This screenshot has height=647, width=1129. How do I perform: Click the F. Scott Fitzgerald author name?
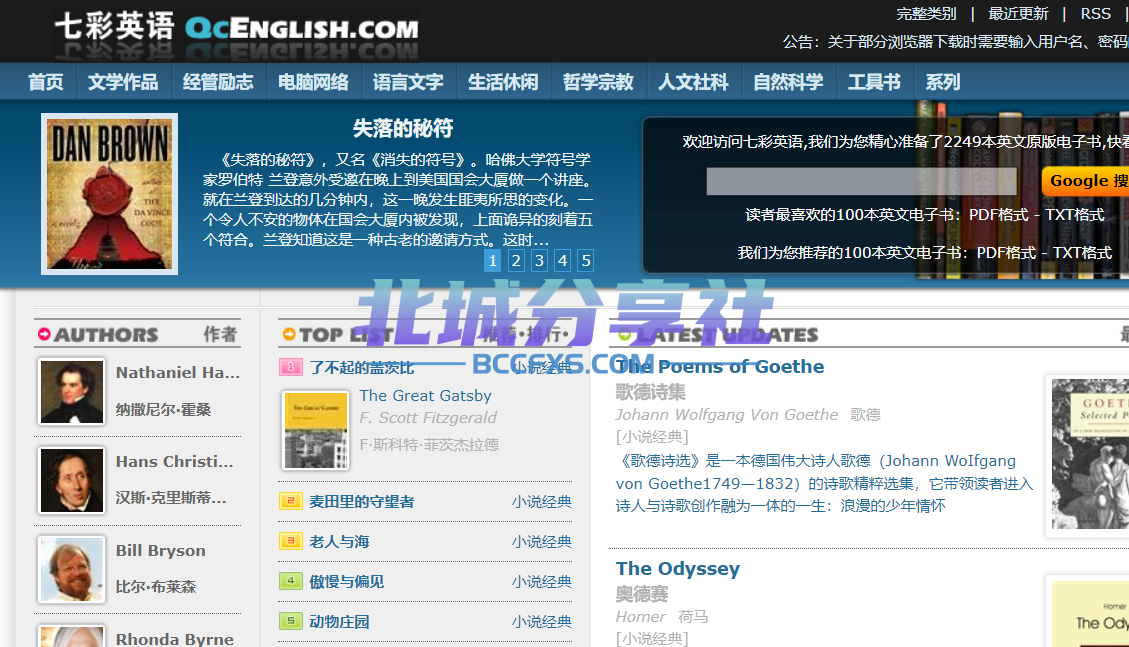pos(428,417)
